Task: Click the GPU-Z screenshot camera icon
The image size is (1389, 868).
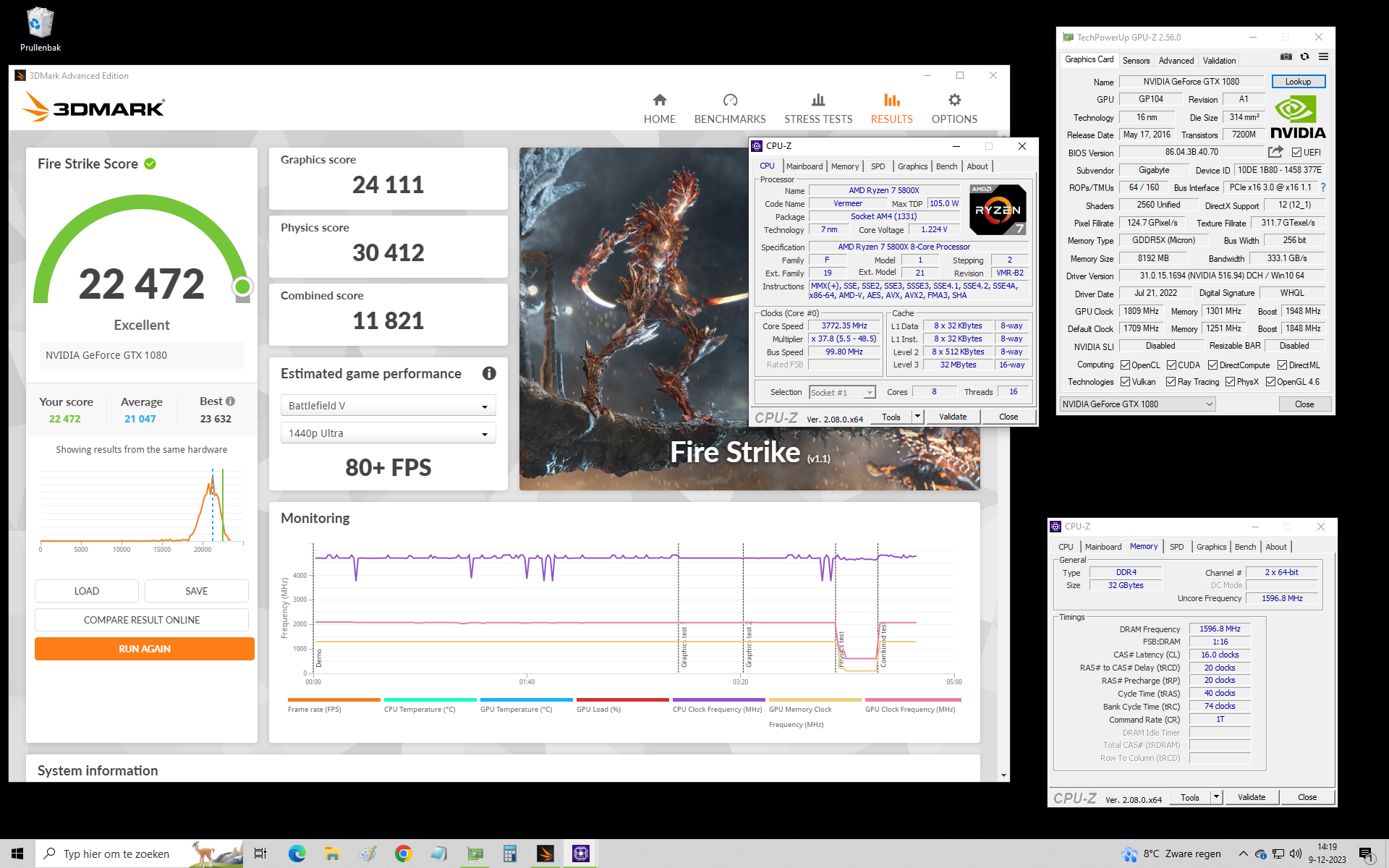Action: [1286, 56]
